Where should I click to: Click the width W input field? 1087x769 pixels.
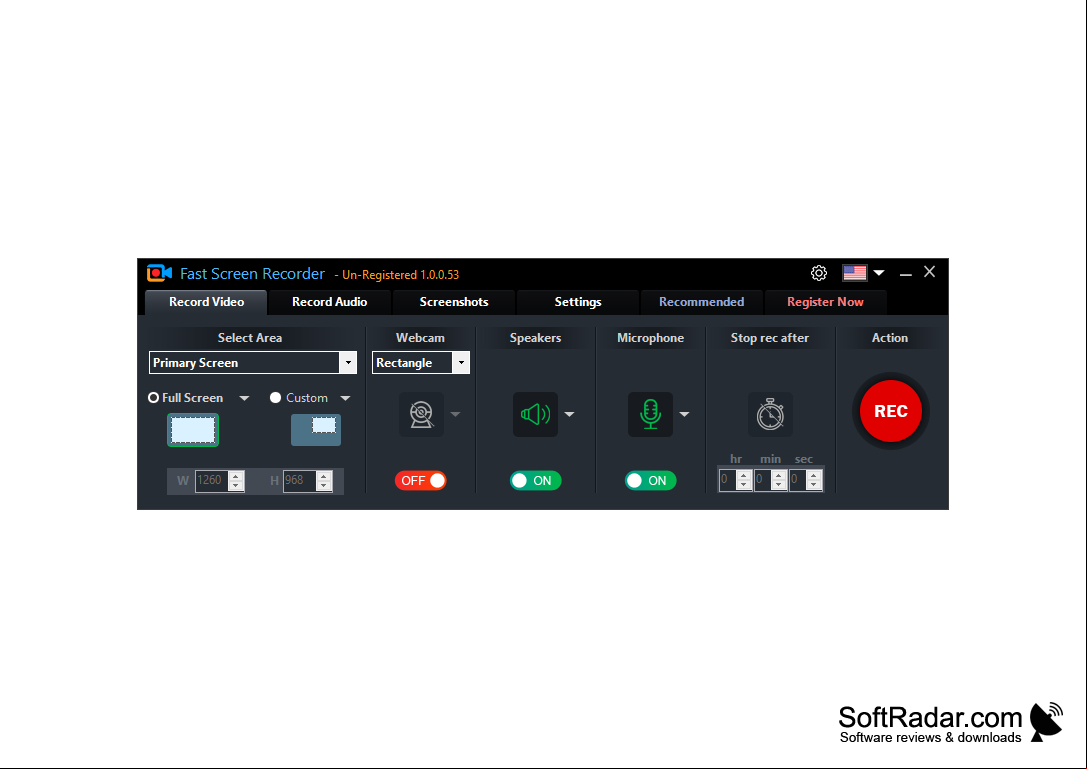tap(211, 481)
